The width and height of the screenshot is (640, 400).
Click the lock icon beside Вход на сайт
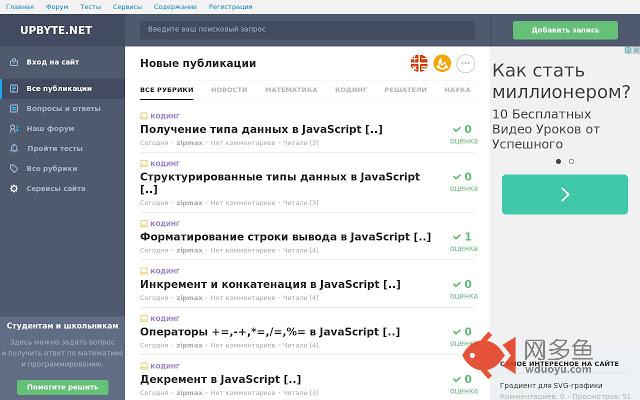click(x=14, y=62)
